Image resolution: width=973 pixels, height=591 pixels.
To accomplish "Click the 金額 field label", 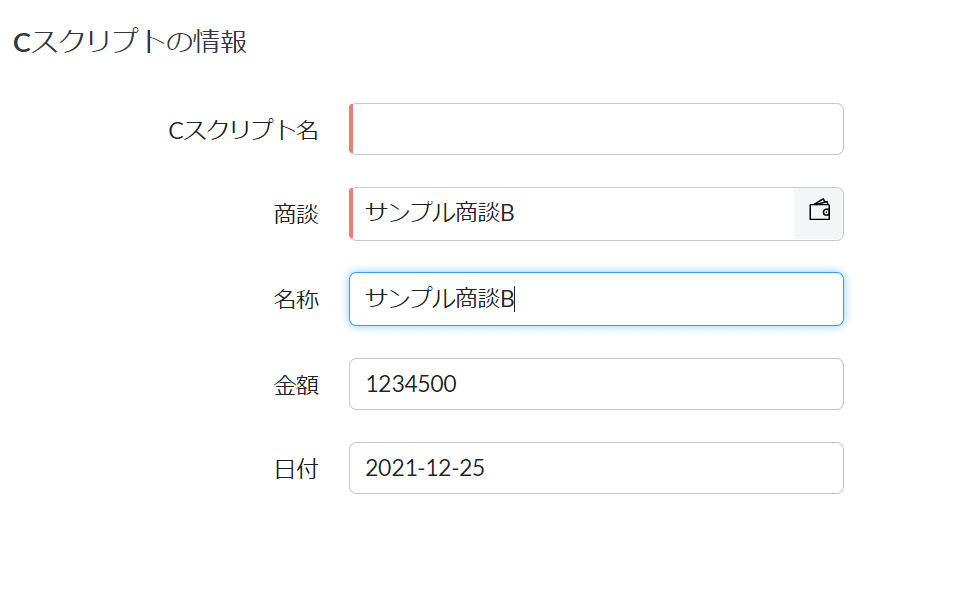I will tap(296, 386).
